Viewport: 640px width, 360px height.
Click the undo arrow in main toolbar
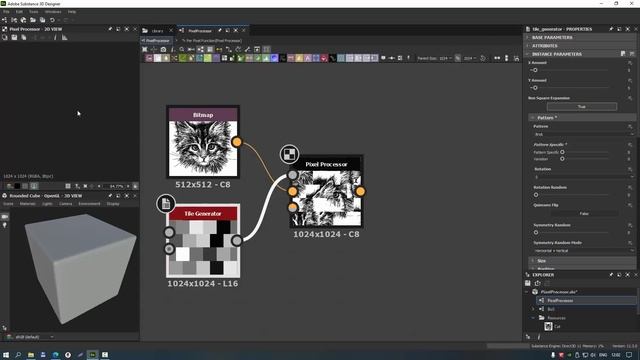point(52,20)
